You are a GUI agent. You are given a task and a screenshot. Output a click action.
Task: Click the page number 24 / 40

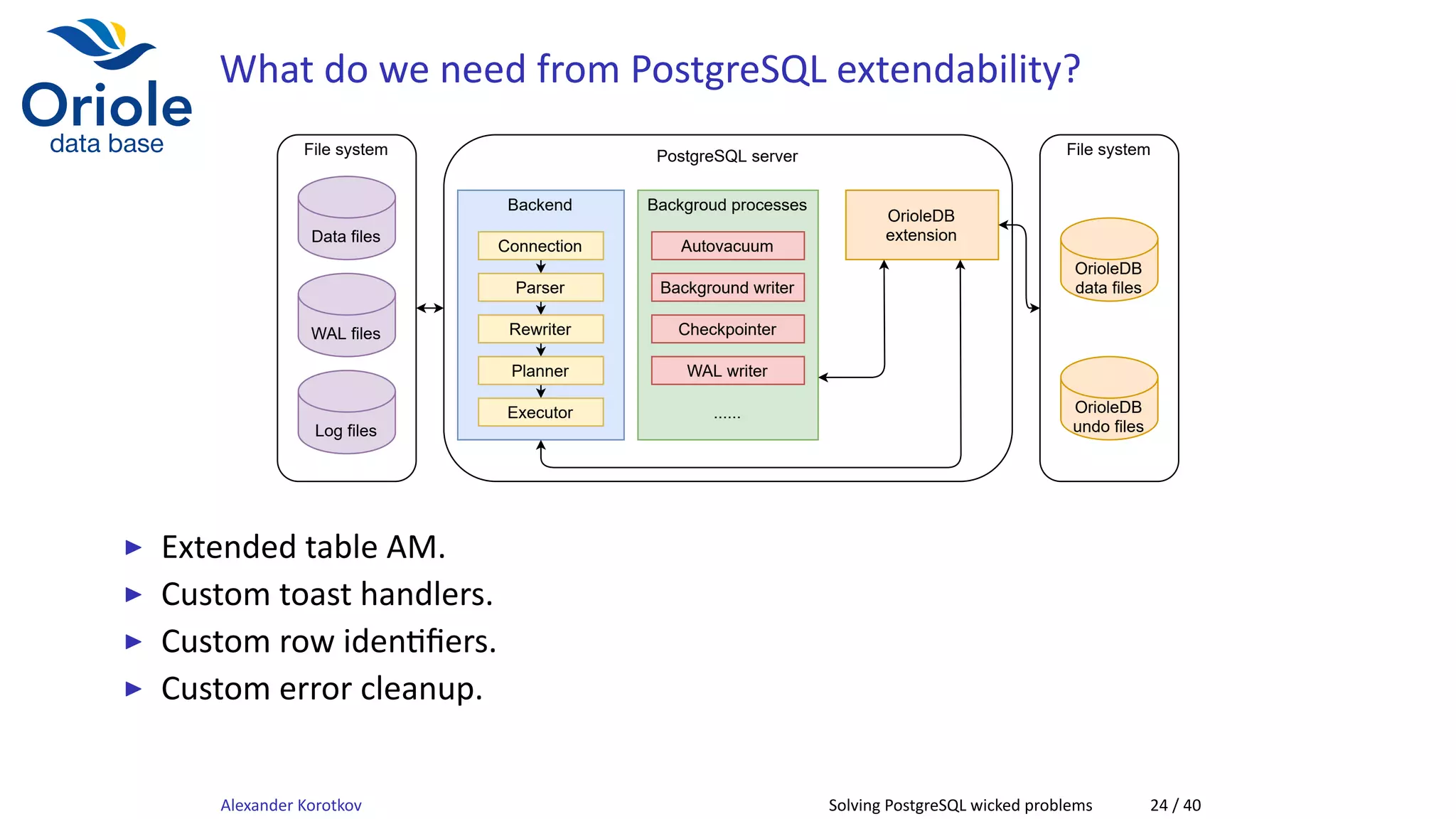pos(1175,805)
